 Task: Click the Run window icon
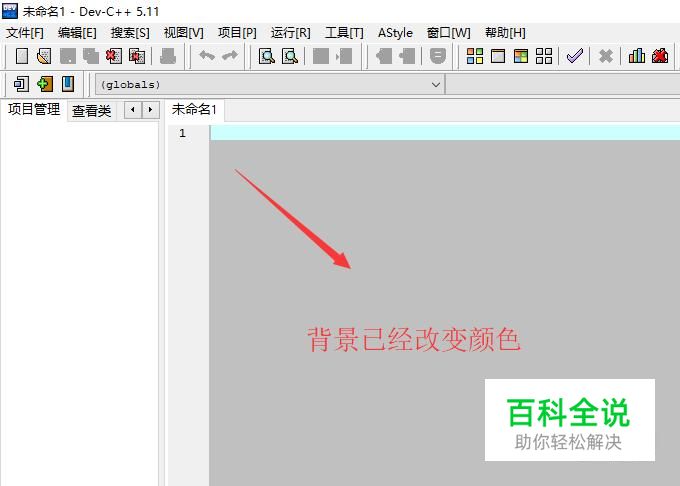[498, 56]
